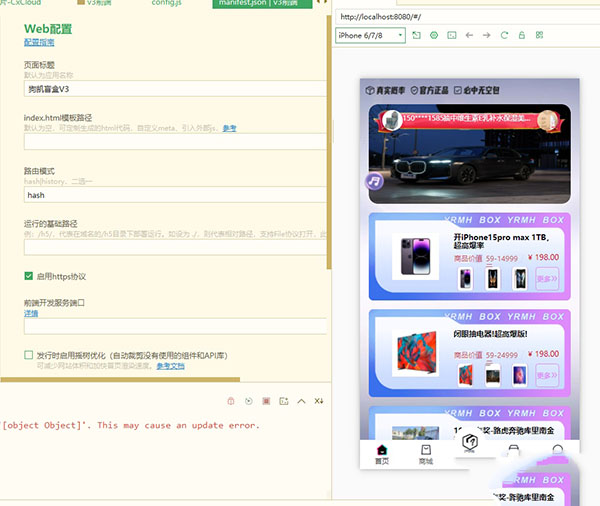Click the editor vertical scrollbar

pyautogui.click(x=329, y=142)
